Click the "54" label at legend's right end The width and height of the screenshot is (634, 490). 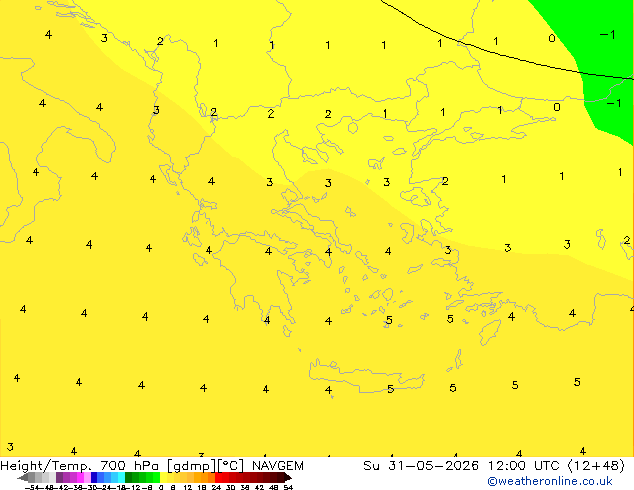[x=288, y=488]
